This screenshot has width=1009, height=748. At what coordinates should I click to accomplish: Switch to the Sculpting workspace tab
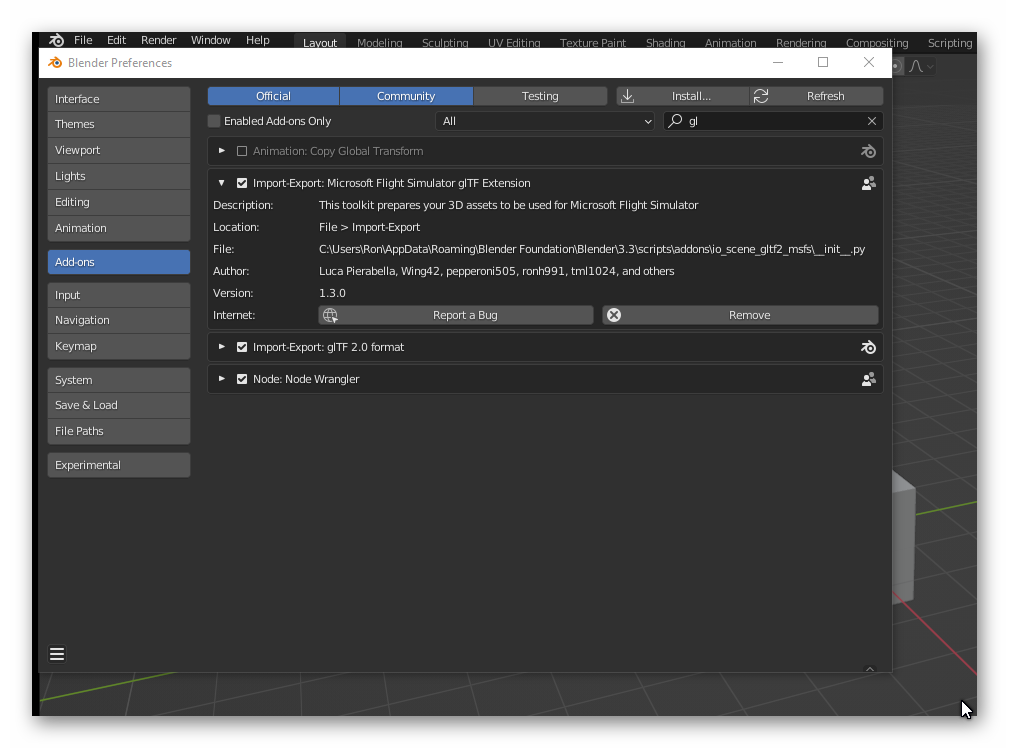coord(445,42)
